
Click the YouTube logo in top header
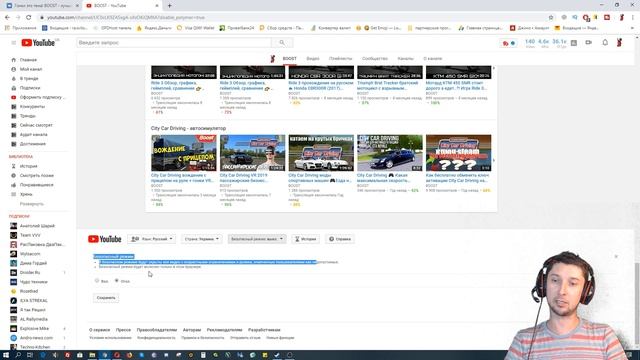[38, 43]
